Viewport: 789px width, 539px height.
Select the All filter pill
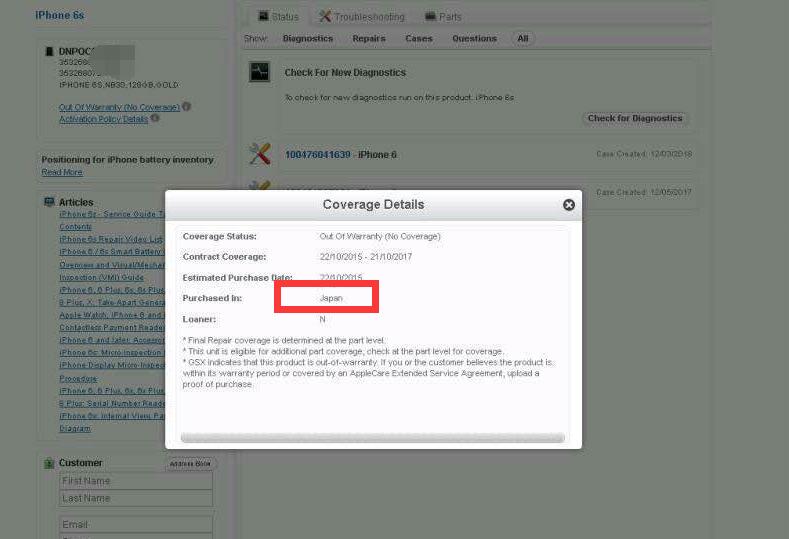click(x=523, y=38)
